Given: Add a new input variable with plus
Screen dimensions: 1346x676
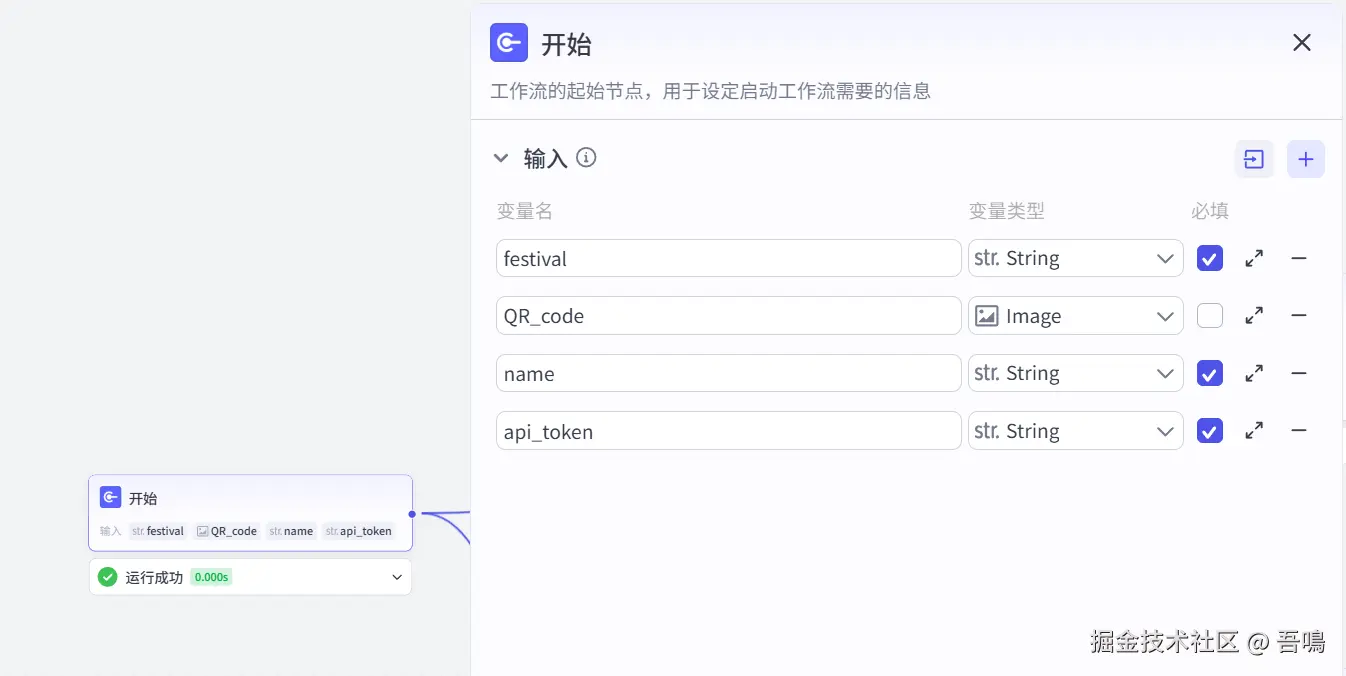Looking at the screenshot, I should coord(1305,159).
